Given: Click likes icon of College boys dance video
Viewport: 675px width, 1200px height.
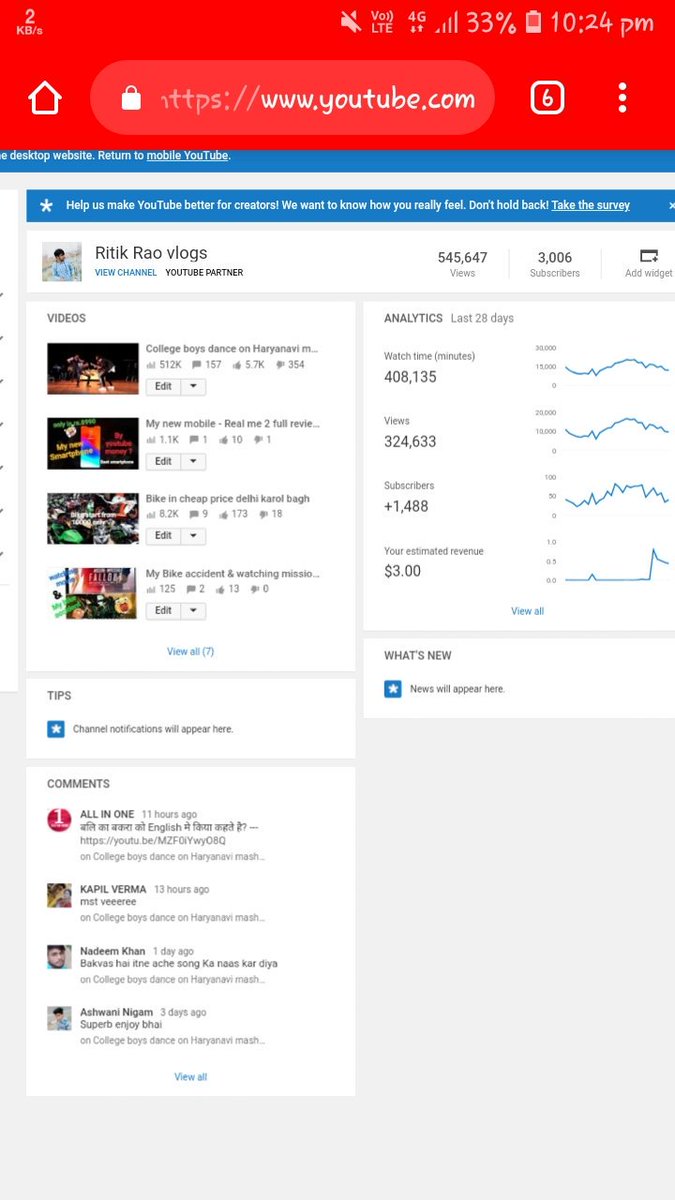Looking at the screenshot, I should coord(237,365).
